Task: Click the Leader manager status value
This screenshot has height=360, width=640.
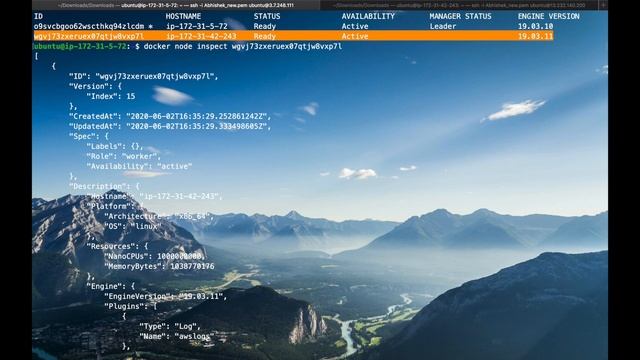Action: [x=443, y=26]
